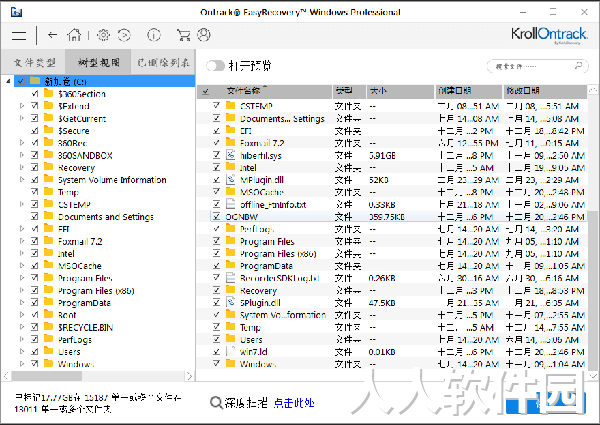Image resolution: width=600 pixels, height=425 pixels.
Task: Uncheck the root volume (C:) checkbox
Action: point(21,81)
